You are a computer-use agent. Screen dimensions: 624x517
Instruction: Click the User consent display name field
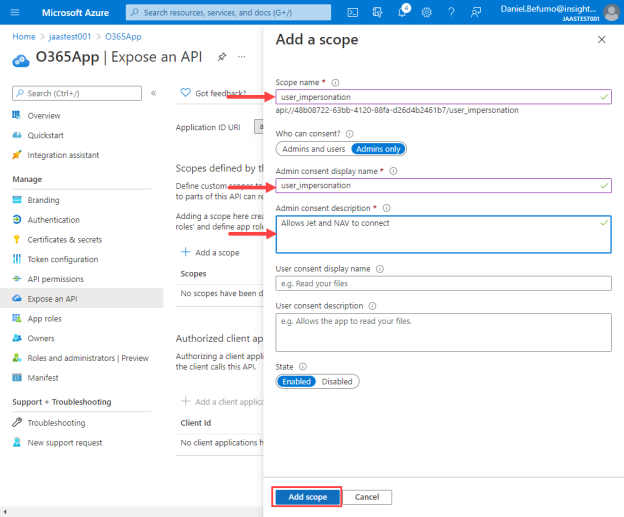[x=443, y=283]
